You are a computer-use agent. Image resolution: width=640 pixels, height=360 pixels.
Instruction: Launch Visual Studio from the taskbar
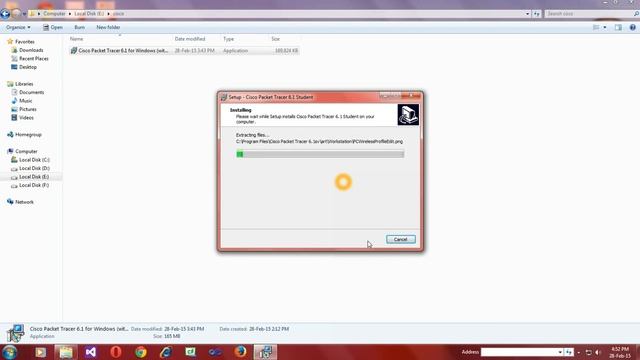click(91, 352)
